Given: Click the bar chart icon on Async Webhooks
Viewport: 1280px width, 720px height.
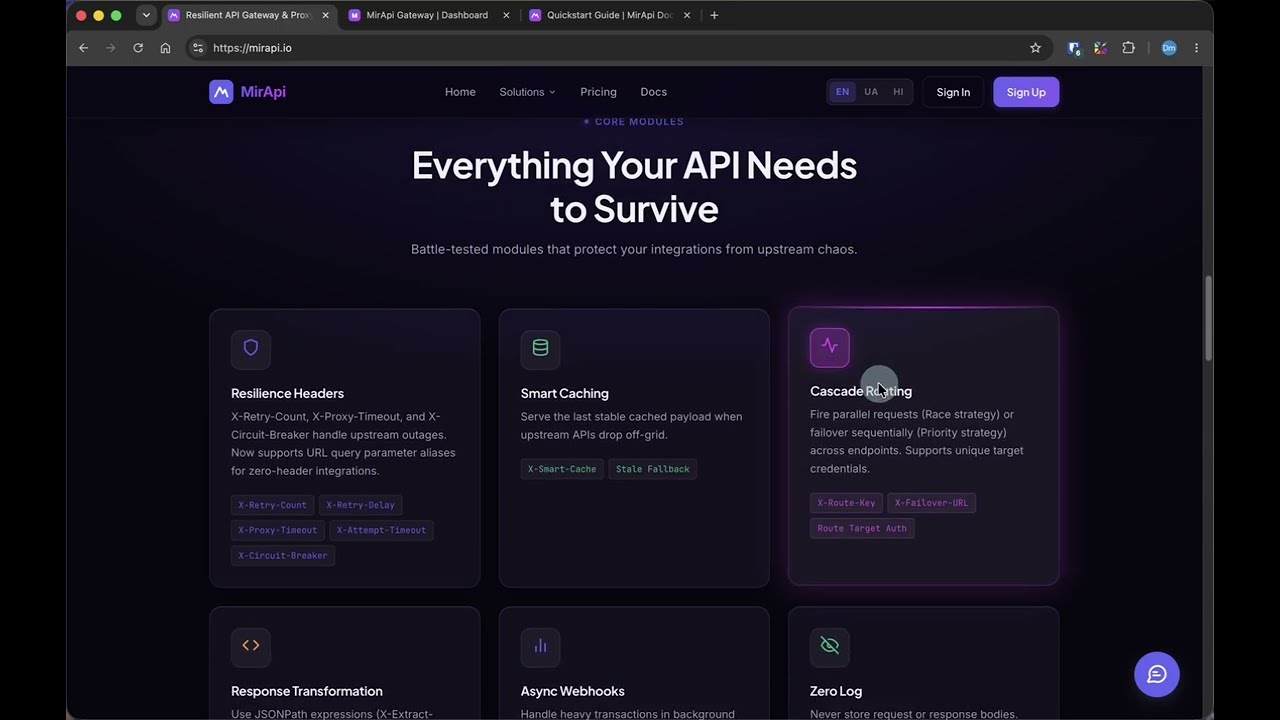Looking at the screenshot, I should 540,646.
